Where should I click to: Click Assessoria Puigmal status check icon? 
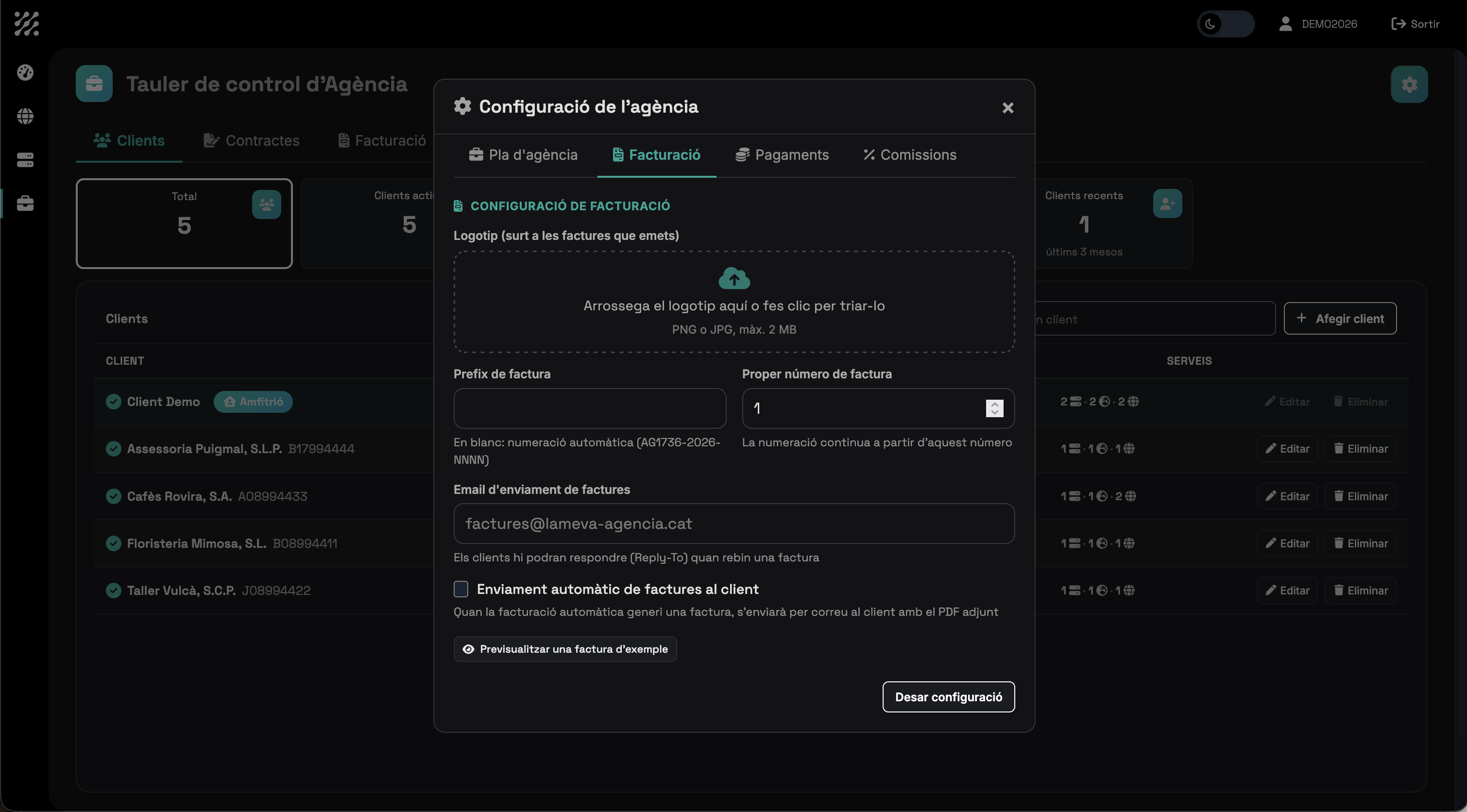113,449
